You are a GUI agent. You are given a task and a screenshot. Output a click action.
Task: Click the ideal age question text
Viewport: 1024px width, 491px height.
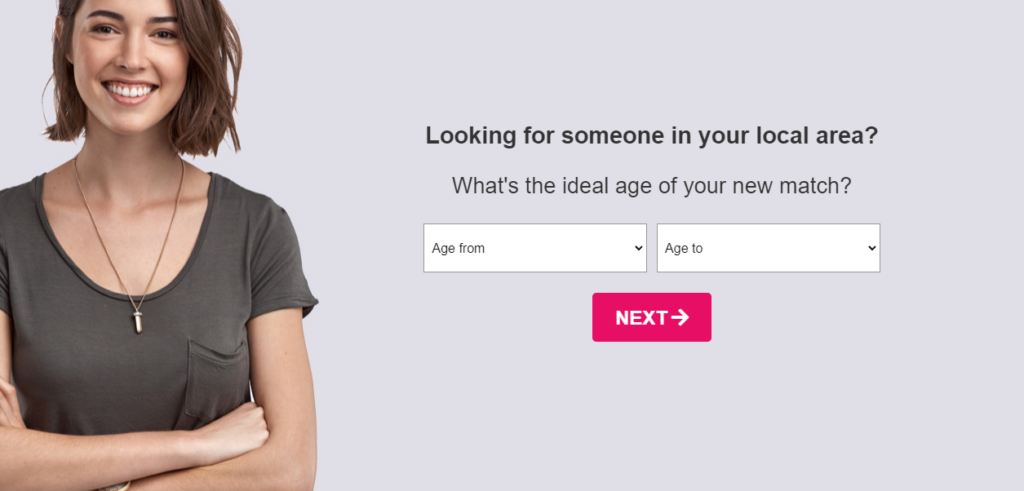pos(651,186)
